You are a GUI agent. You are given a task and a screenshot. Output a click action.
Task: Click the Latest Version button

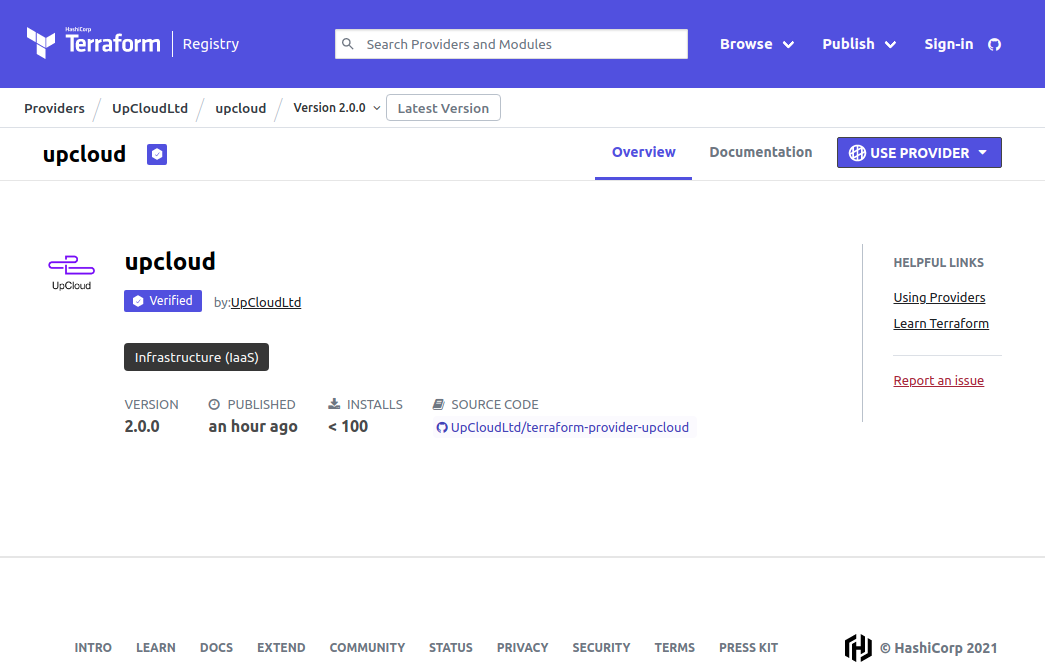click(x=443, y=108)
